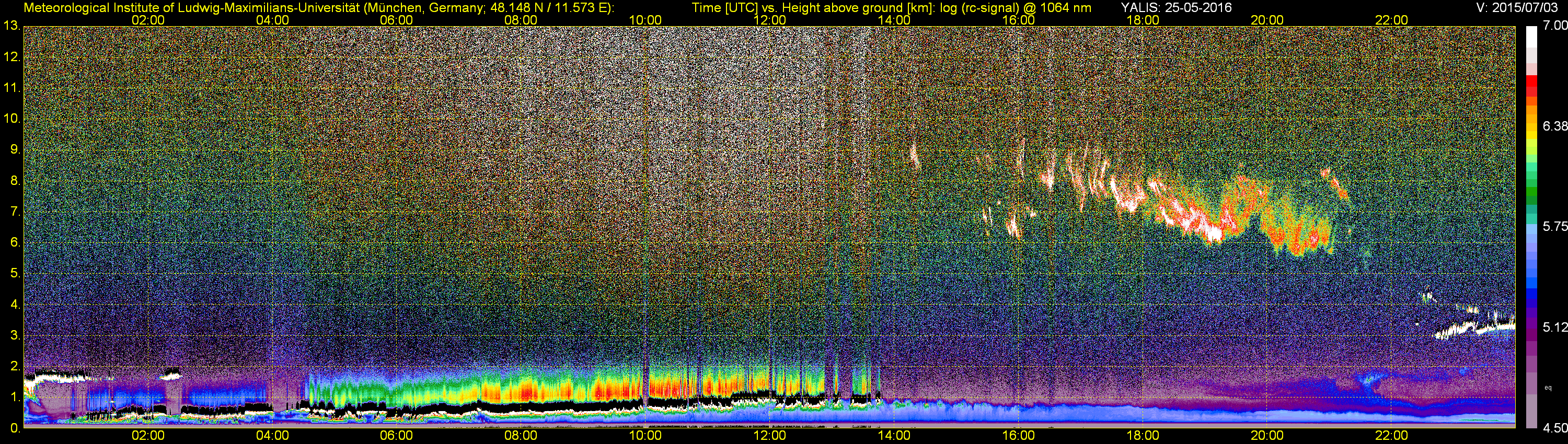Select the white top segment of the color bar
This screenshot has height=444, width=1568.
pos(1531,37)
